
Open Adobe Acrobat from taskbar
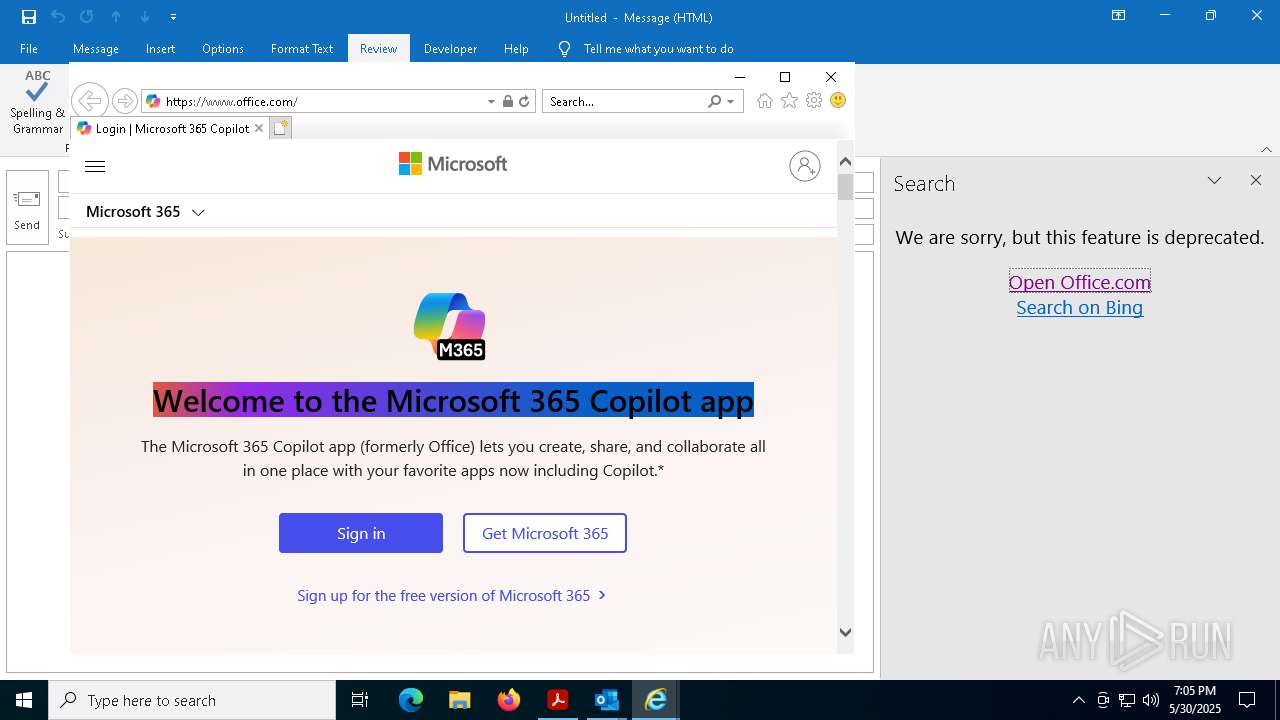557,700
